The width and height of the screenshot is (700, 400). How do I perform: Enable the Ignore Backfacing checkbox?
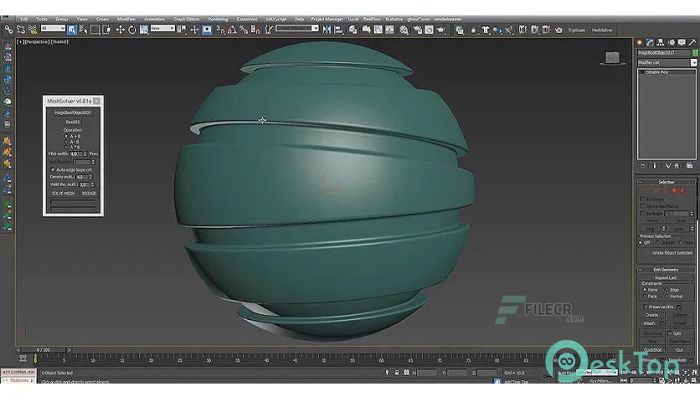click(x=643, y=206)
